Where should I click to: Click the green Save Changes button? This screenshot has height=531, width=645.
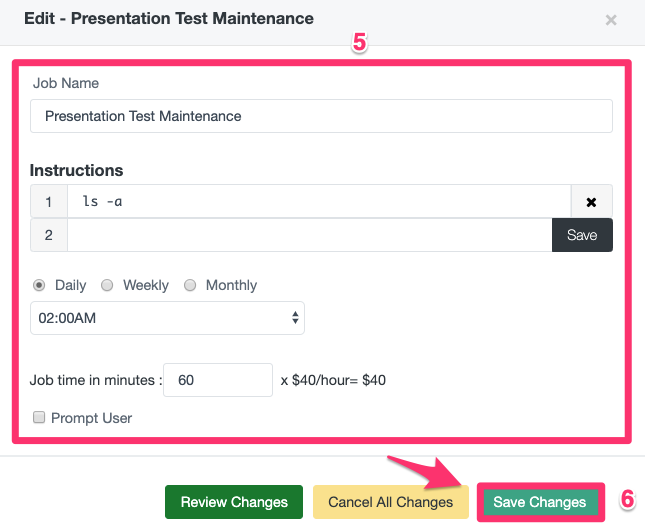click(x=540, y=502)
